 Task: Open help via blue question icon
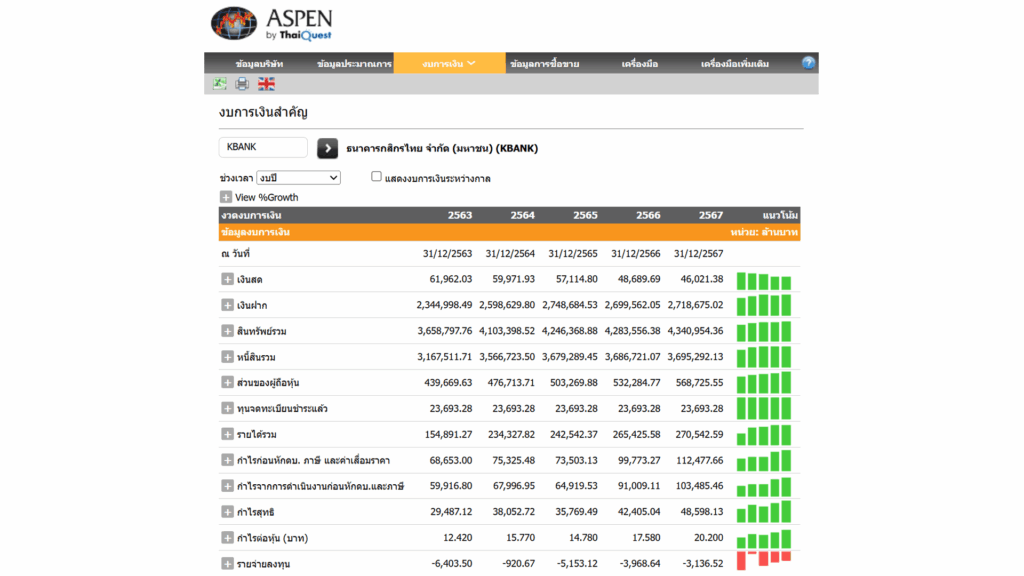pos(808,63)
